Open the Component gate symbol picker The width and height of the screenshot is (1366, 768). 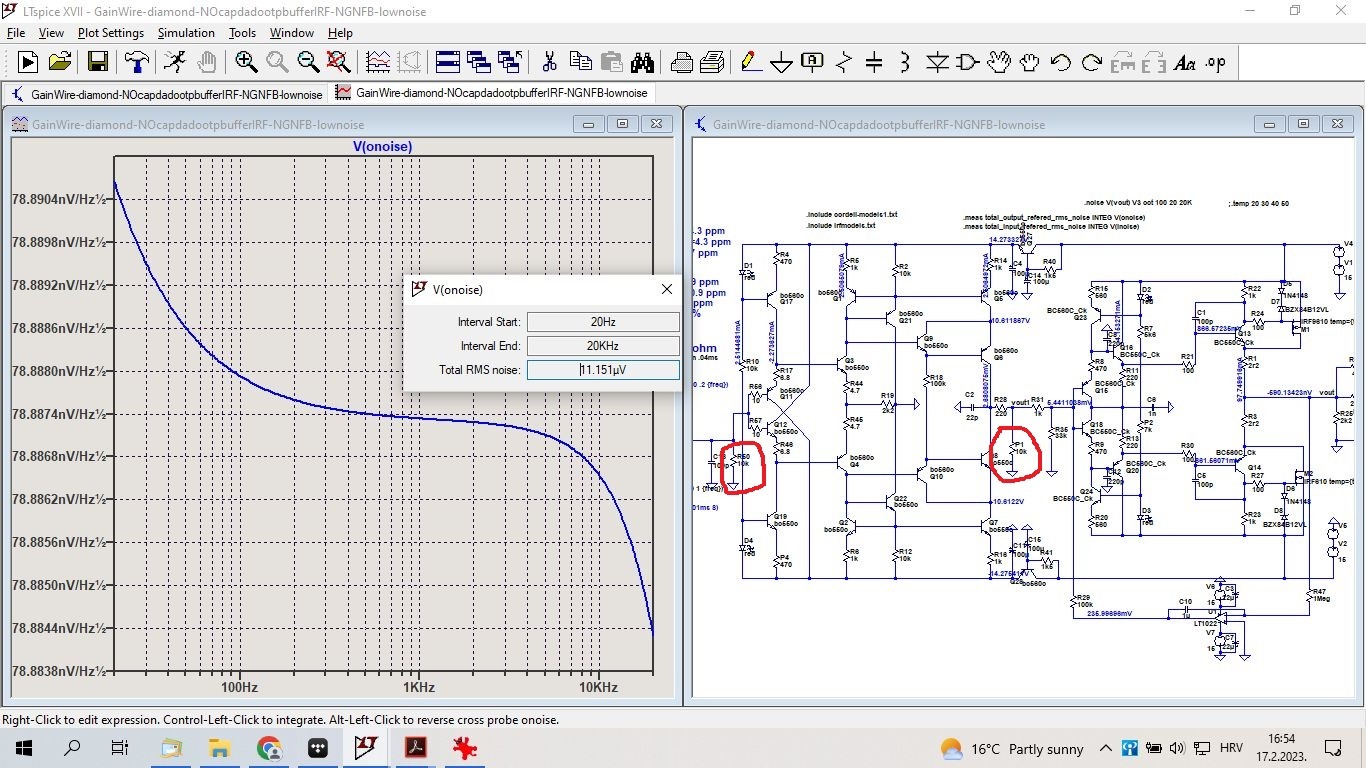coord(967,62)
